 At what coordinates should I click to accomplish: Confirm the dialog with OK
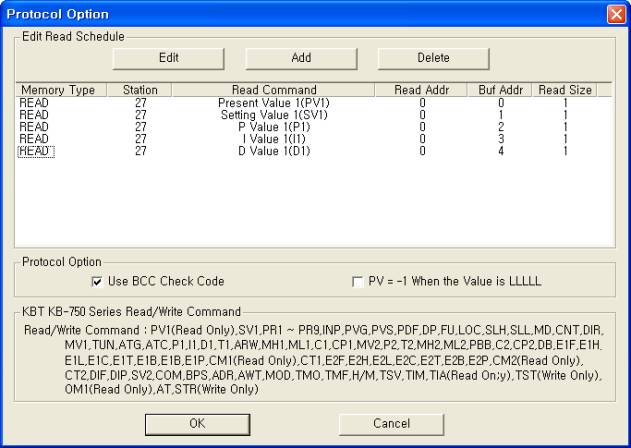(196, 423)
